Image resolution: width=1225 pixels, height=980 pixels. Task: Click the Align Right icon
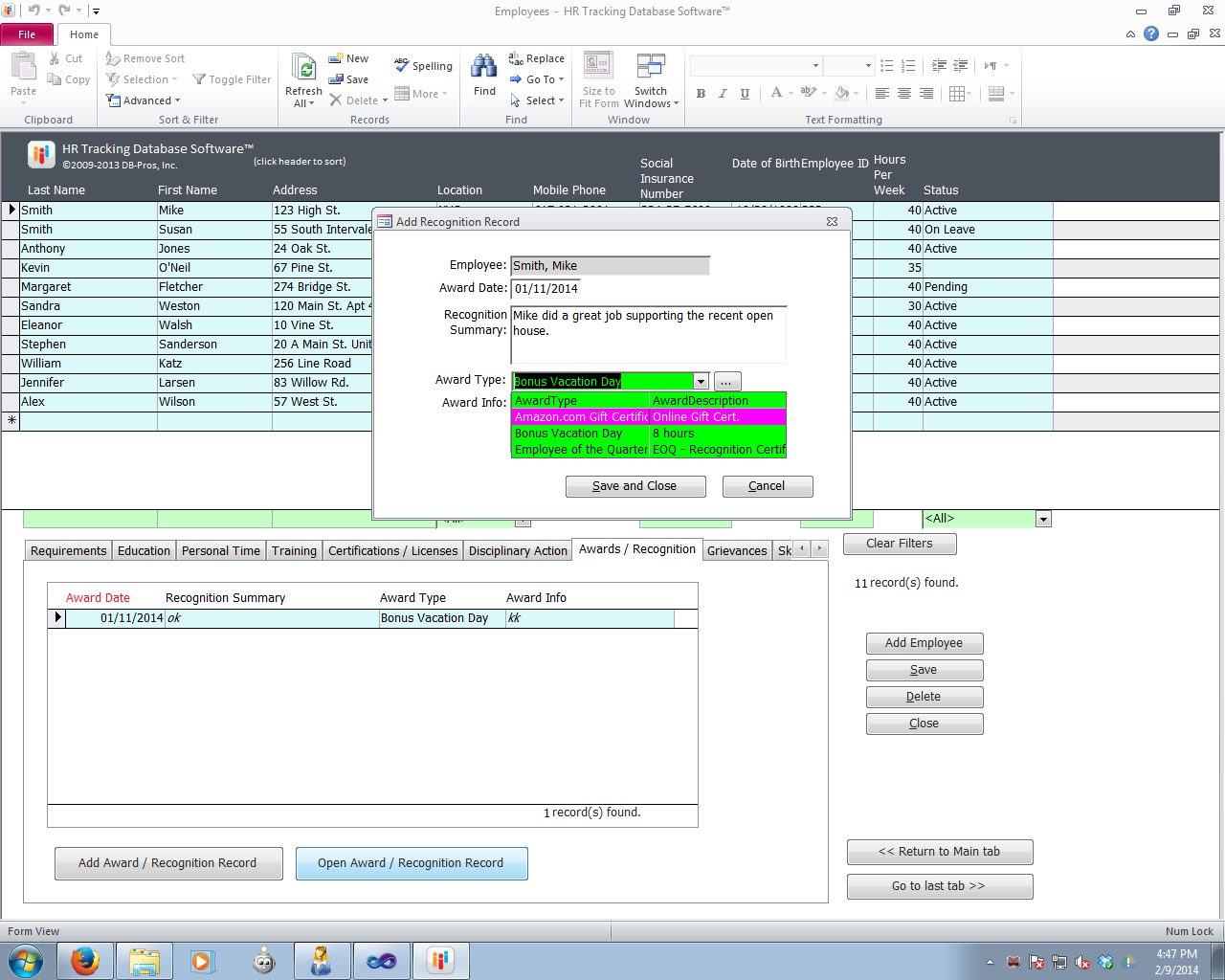[x=926, y=93]
